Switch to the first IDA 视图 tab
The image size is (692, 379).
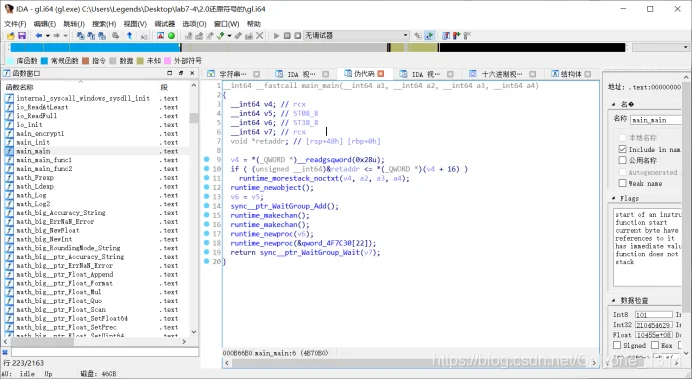click(x=301, y=74)
